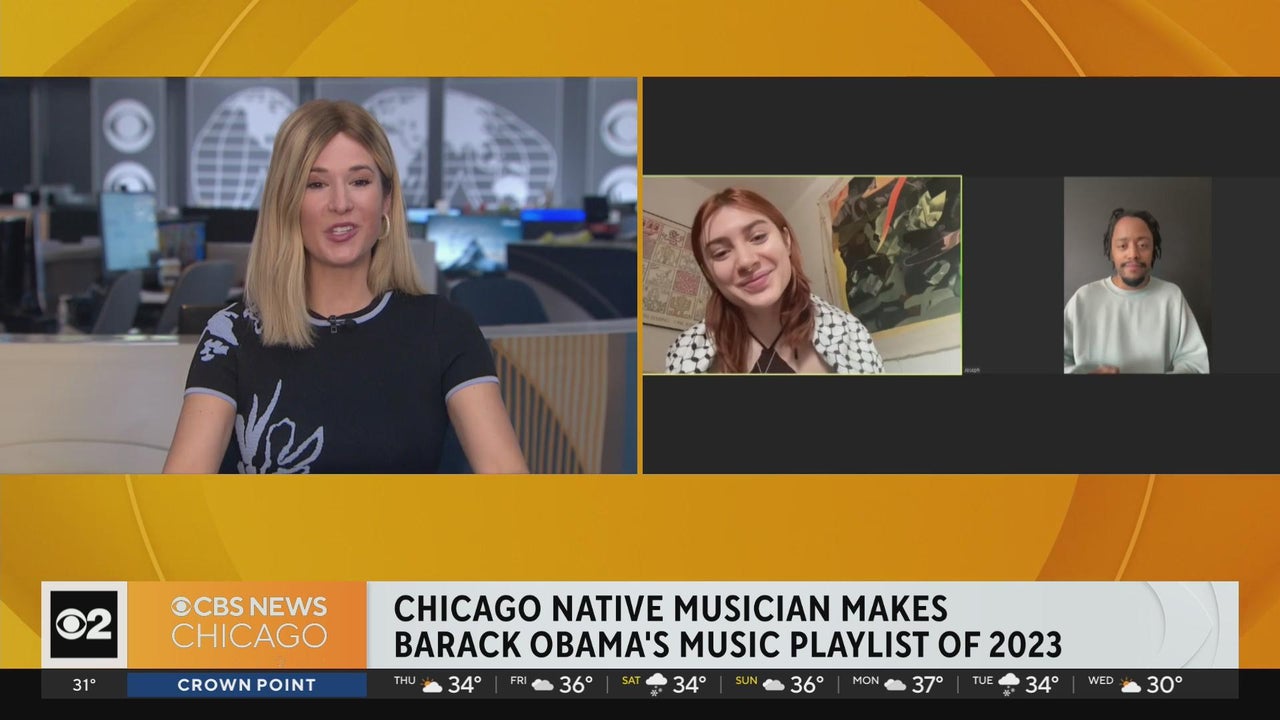Click Wednesday's 30° forecast temperature
The image size is (1280, 720).
[1164, 685]
